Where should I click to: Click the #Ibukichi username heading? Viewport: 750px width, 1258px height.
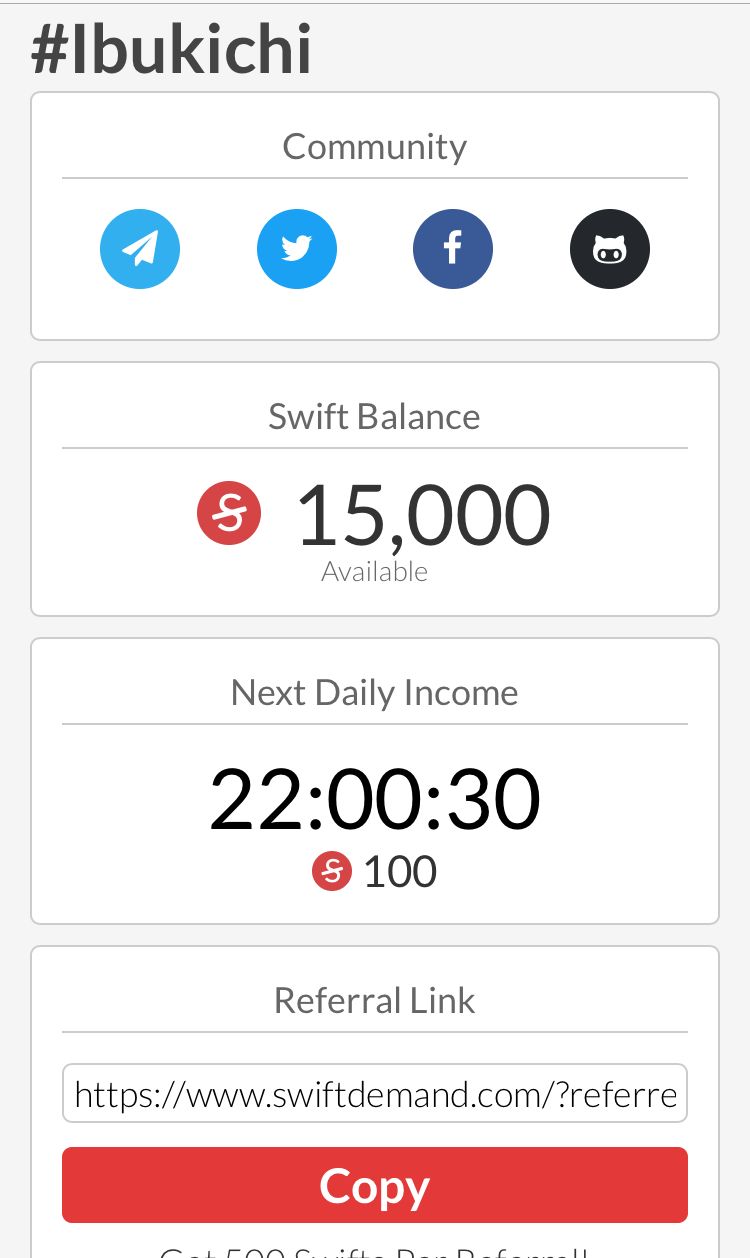[172, 50]
